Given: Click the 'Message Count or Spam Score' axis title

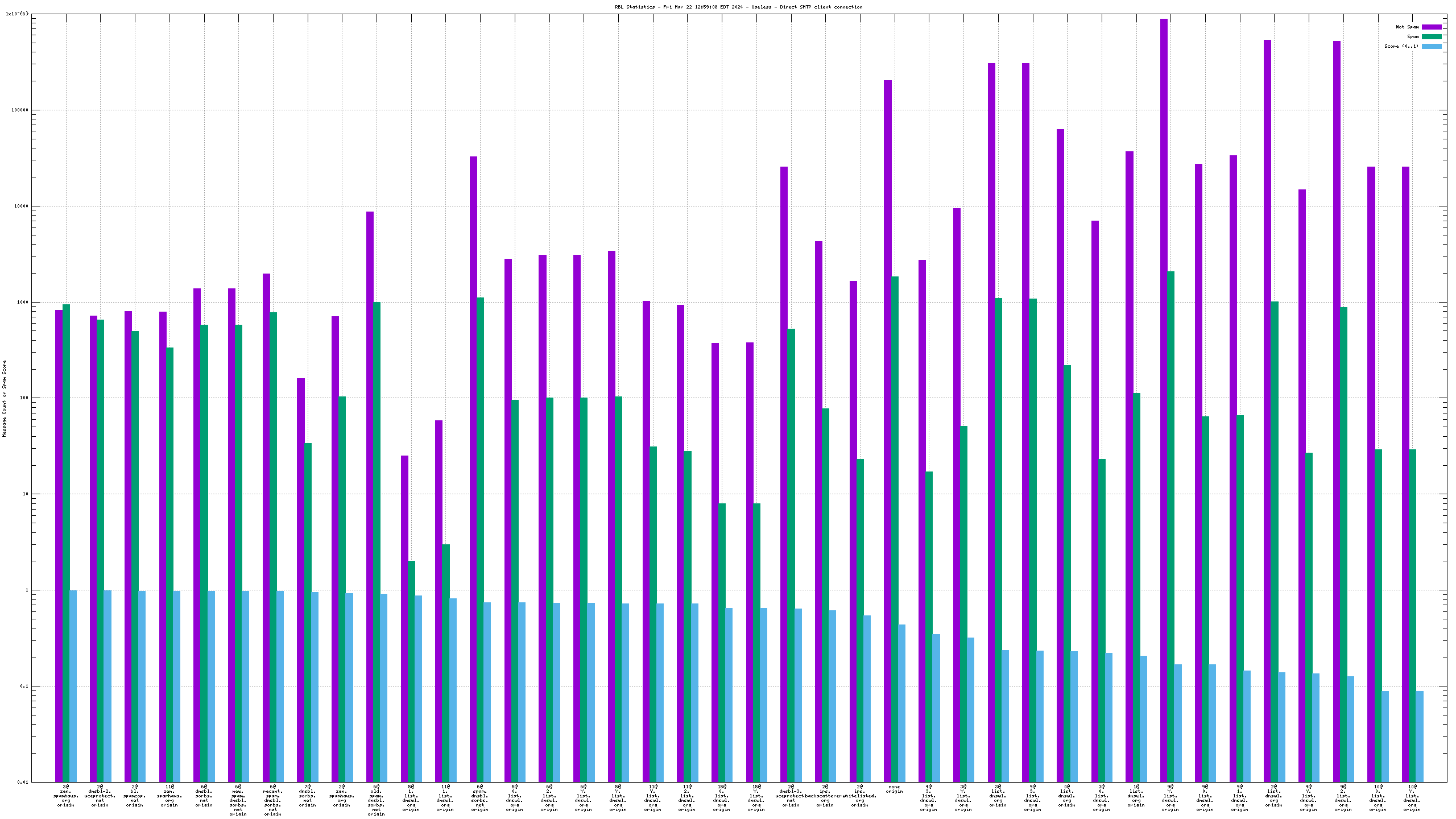Looking at the screenshot, I should tap(5, 398).
